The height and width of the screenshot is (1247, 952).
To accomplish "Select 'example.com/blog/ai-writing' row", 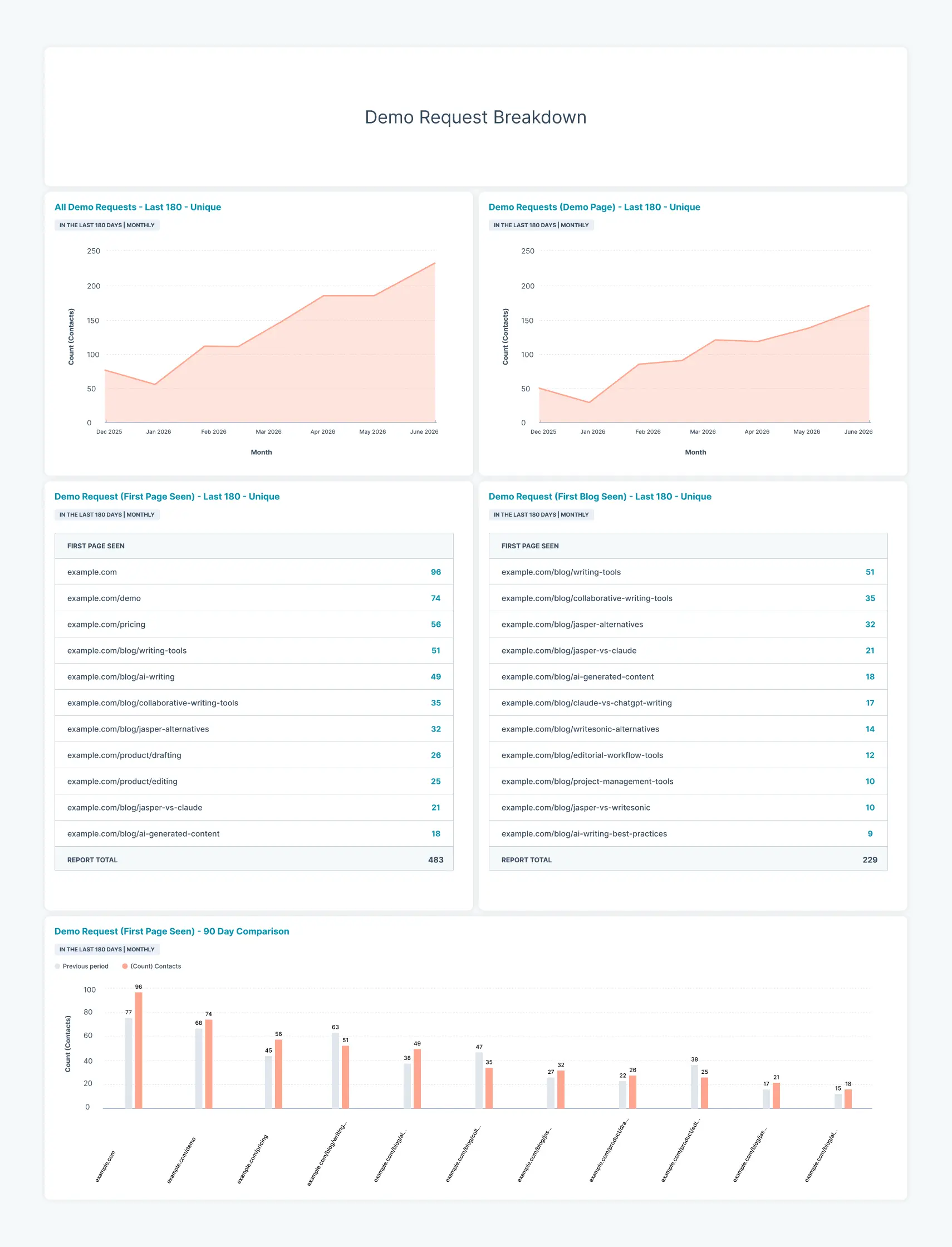I will tap(254, 676).
